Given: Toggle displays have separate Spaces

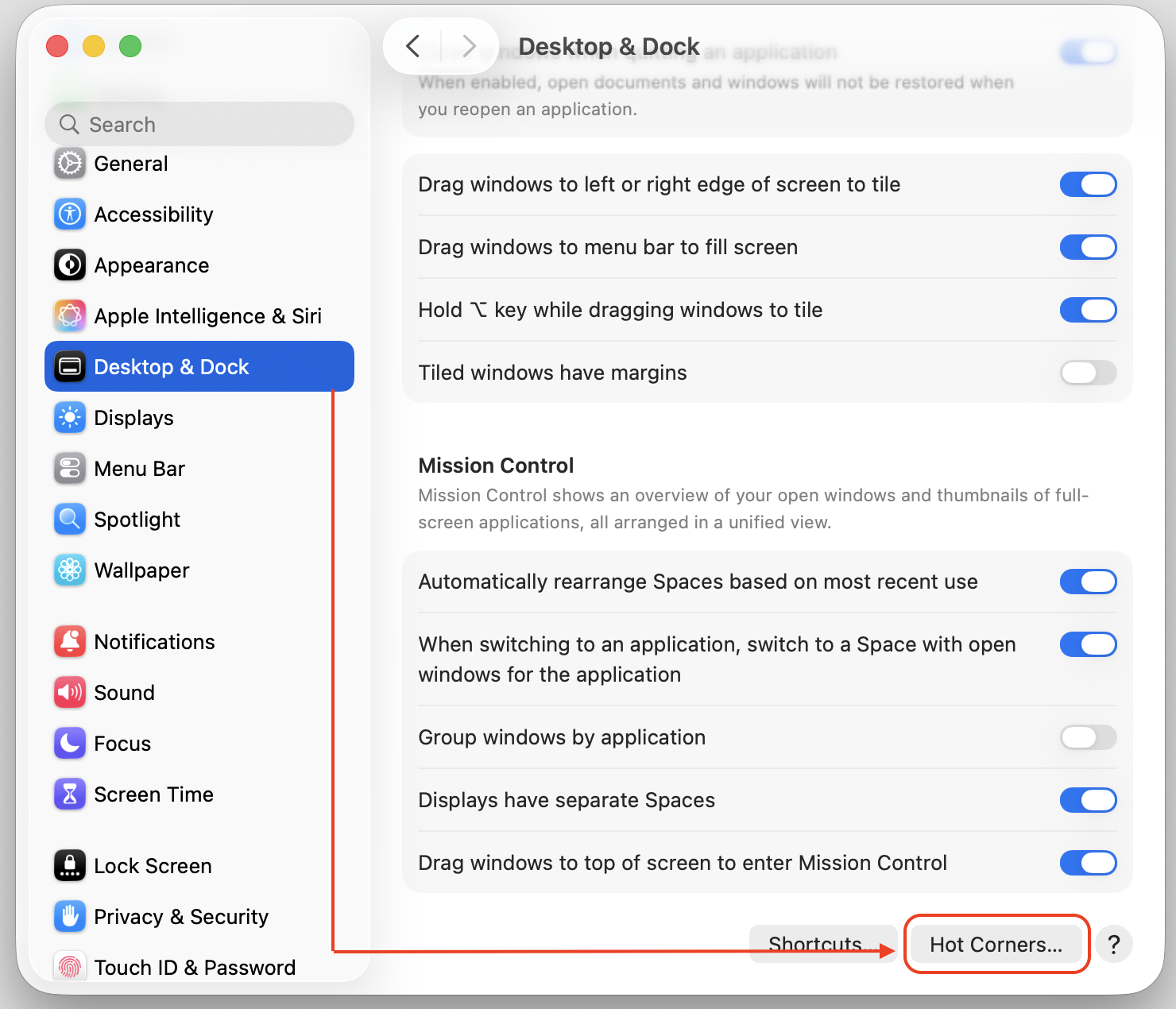Looking at the screenshot, I should tap(1089, 800).
